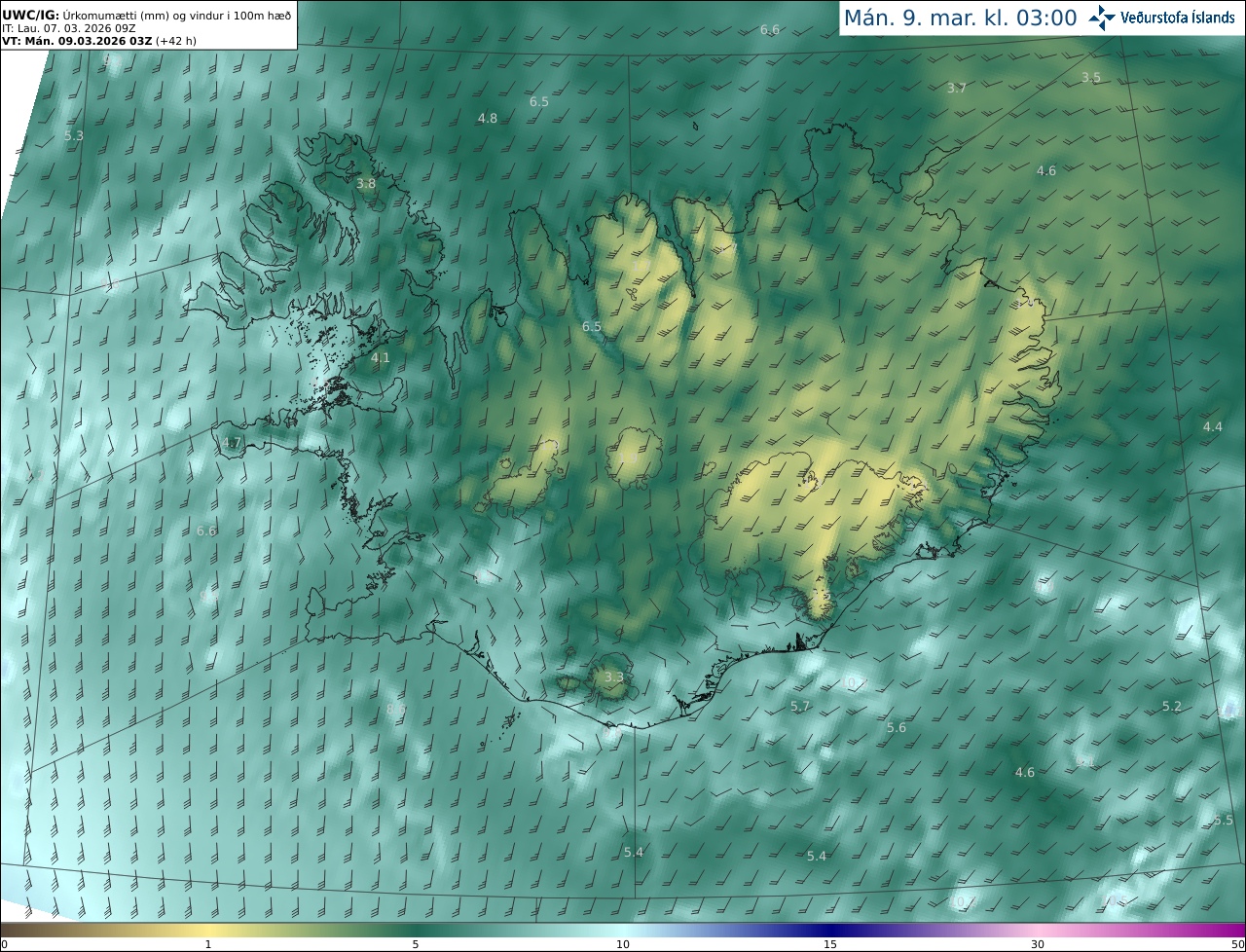
Task: Click the UWC/IG Úrkomumætti title line
Action: tap(147, 15)
